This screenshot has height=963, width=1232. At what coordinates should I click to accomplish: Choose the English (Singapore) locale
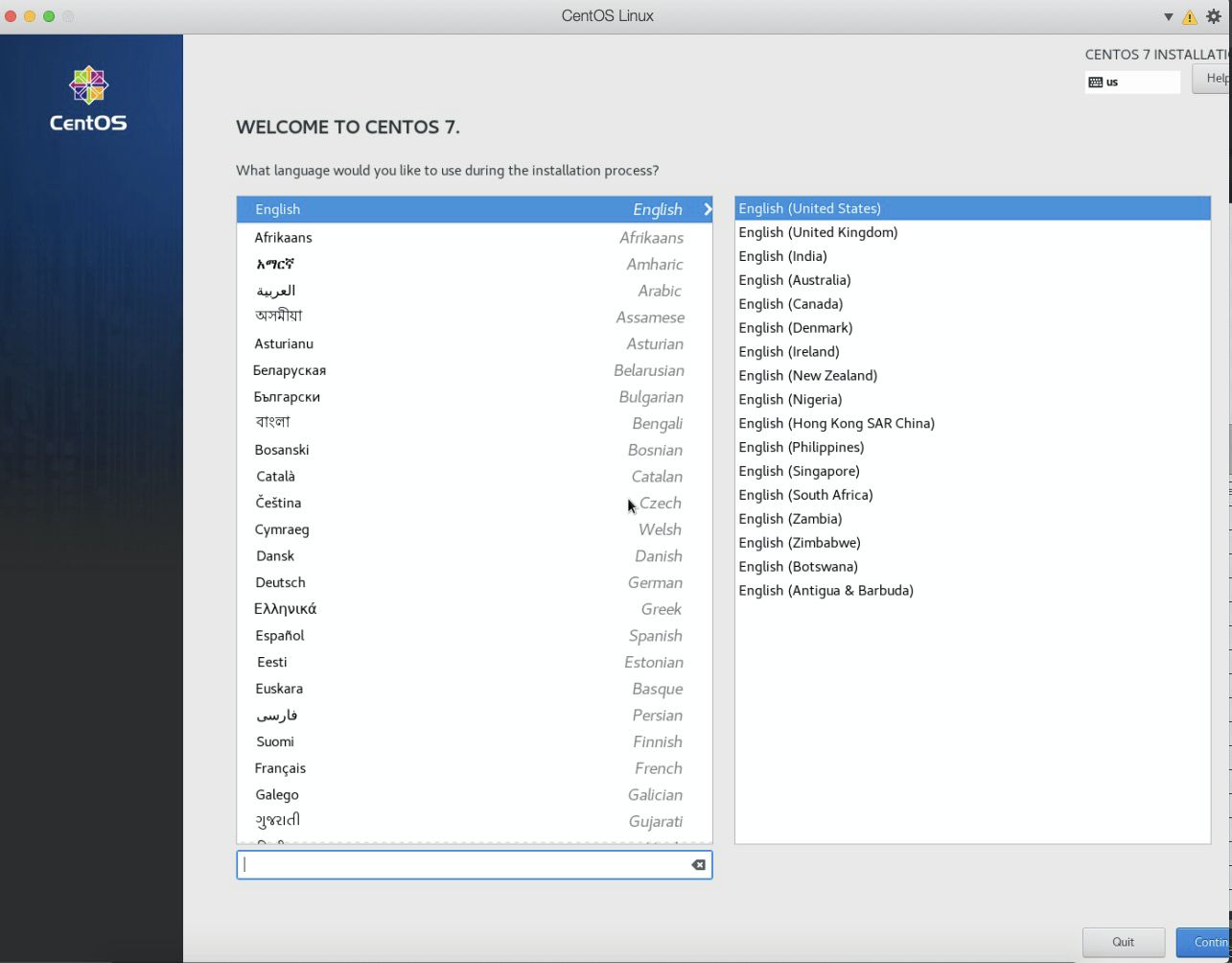coord(972,471)
